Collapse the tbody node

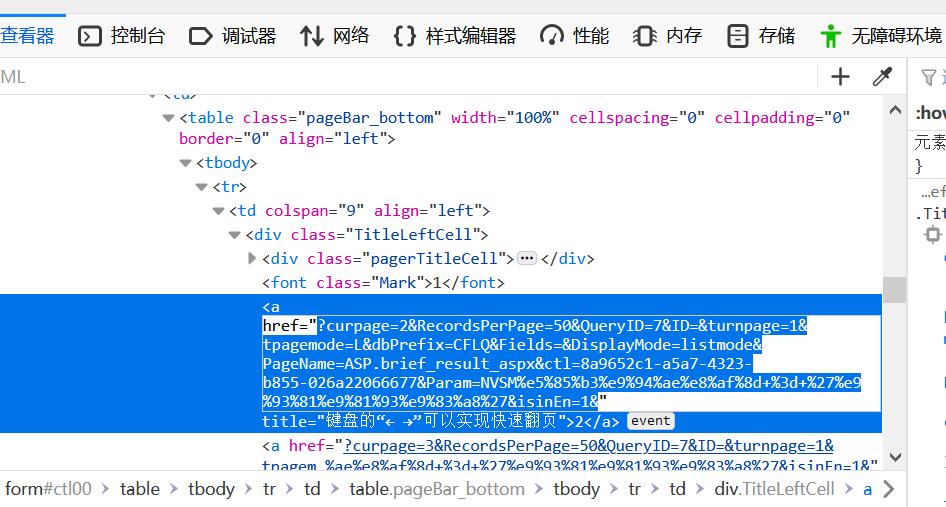point(186,163)
